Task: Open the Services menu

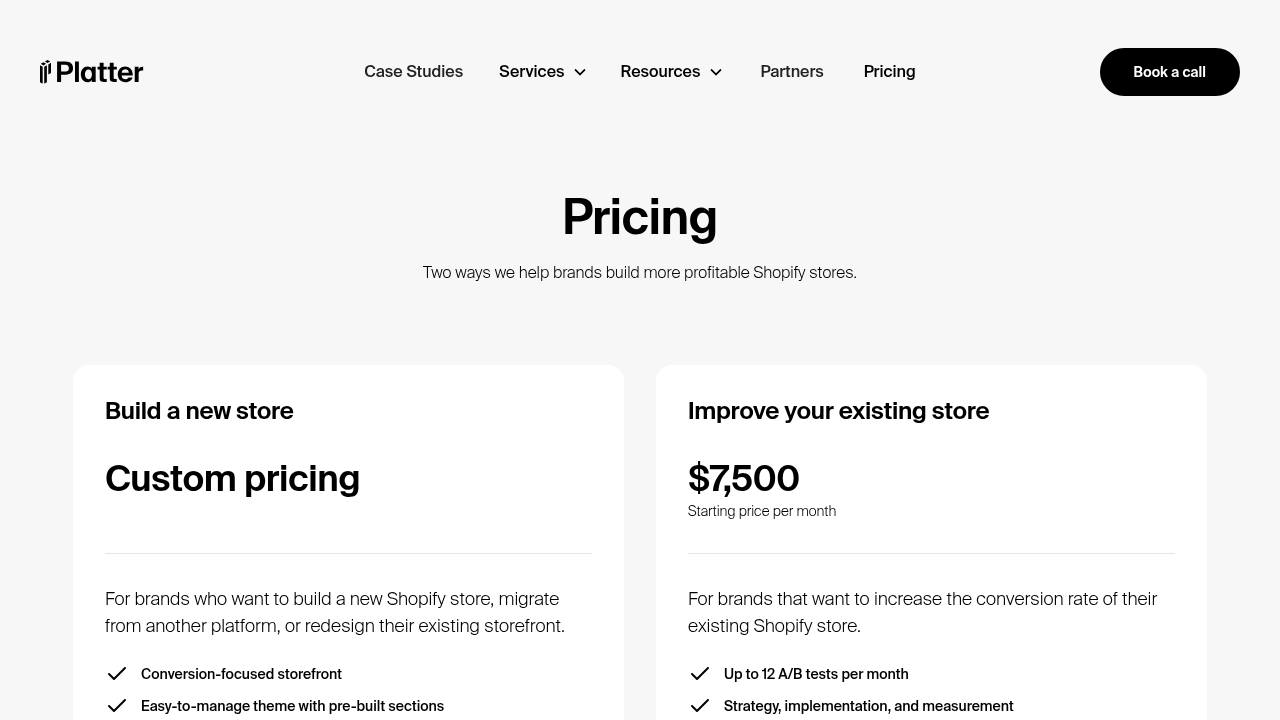Action: [x=542, y=72]
